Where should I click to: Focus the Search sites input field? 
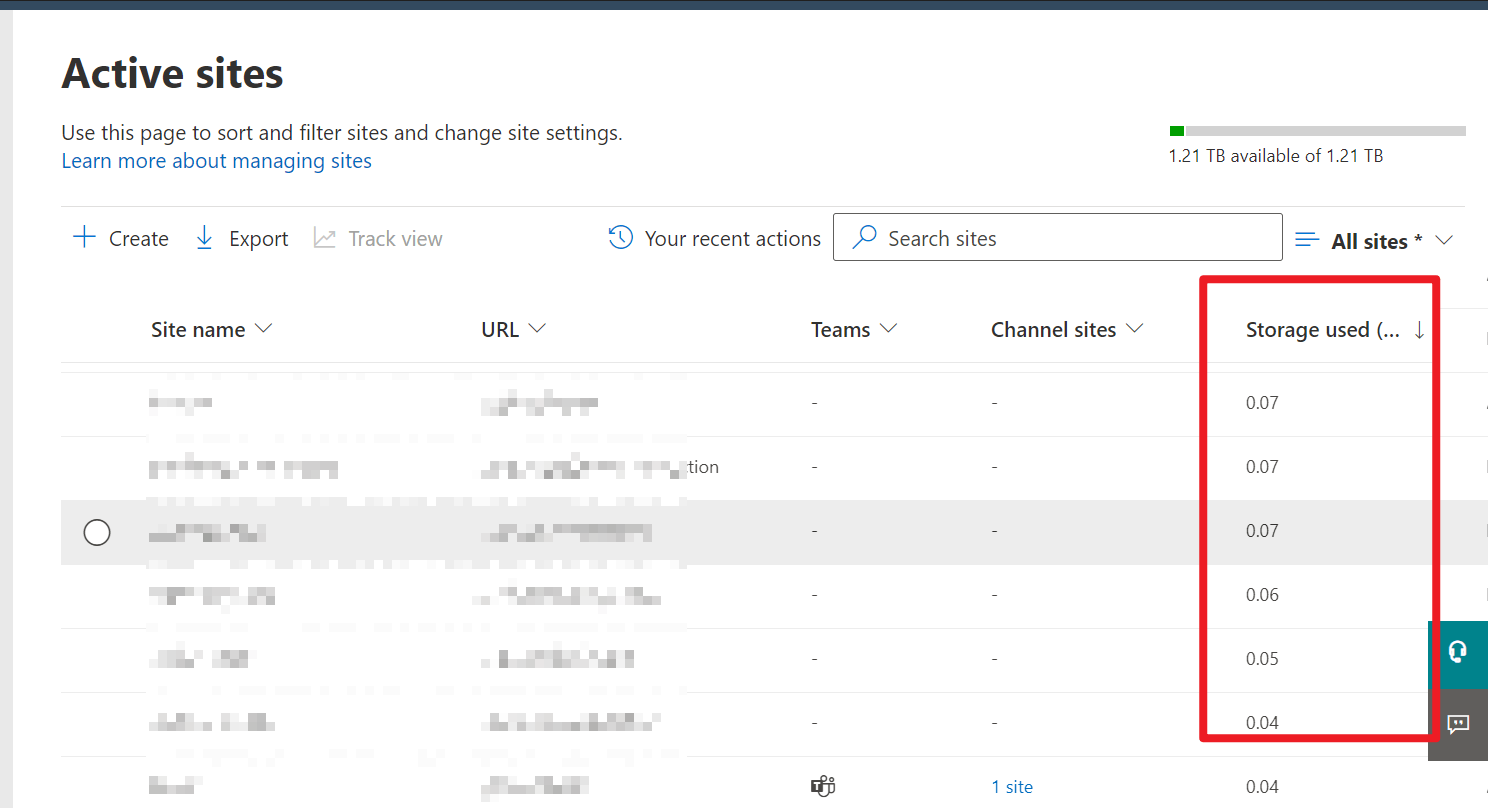[1057, 238]
